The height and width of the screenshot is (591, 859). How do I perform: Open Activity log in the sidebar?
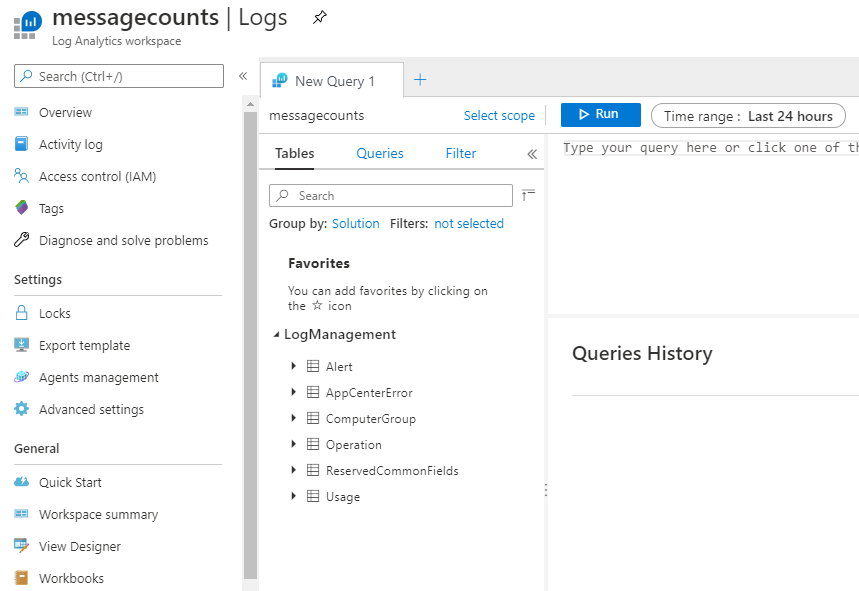pos(71,144)
